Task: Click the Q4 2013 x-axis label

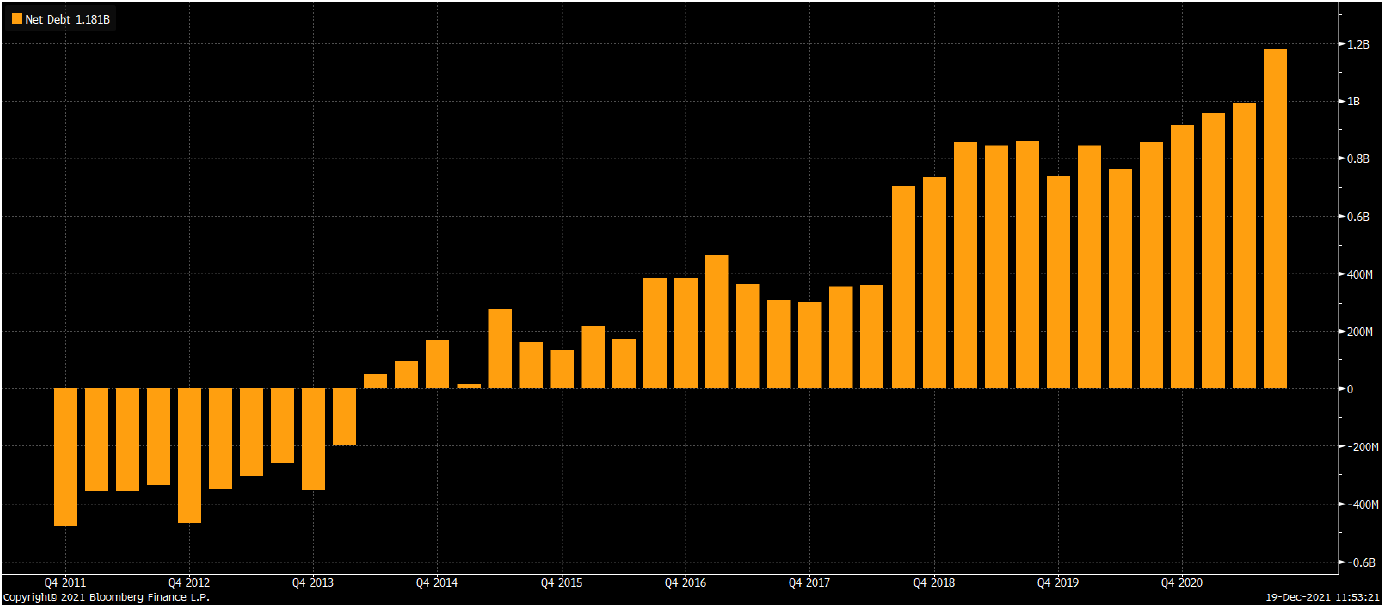Action: click(x=313, y=582)
